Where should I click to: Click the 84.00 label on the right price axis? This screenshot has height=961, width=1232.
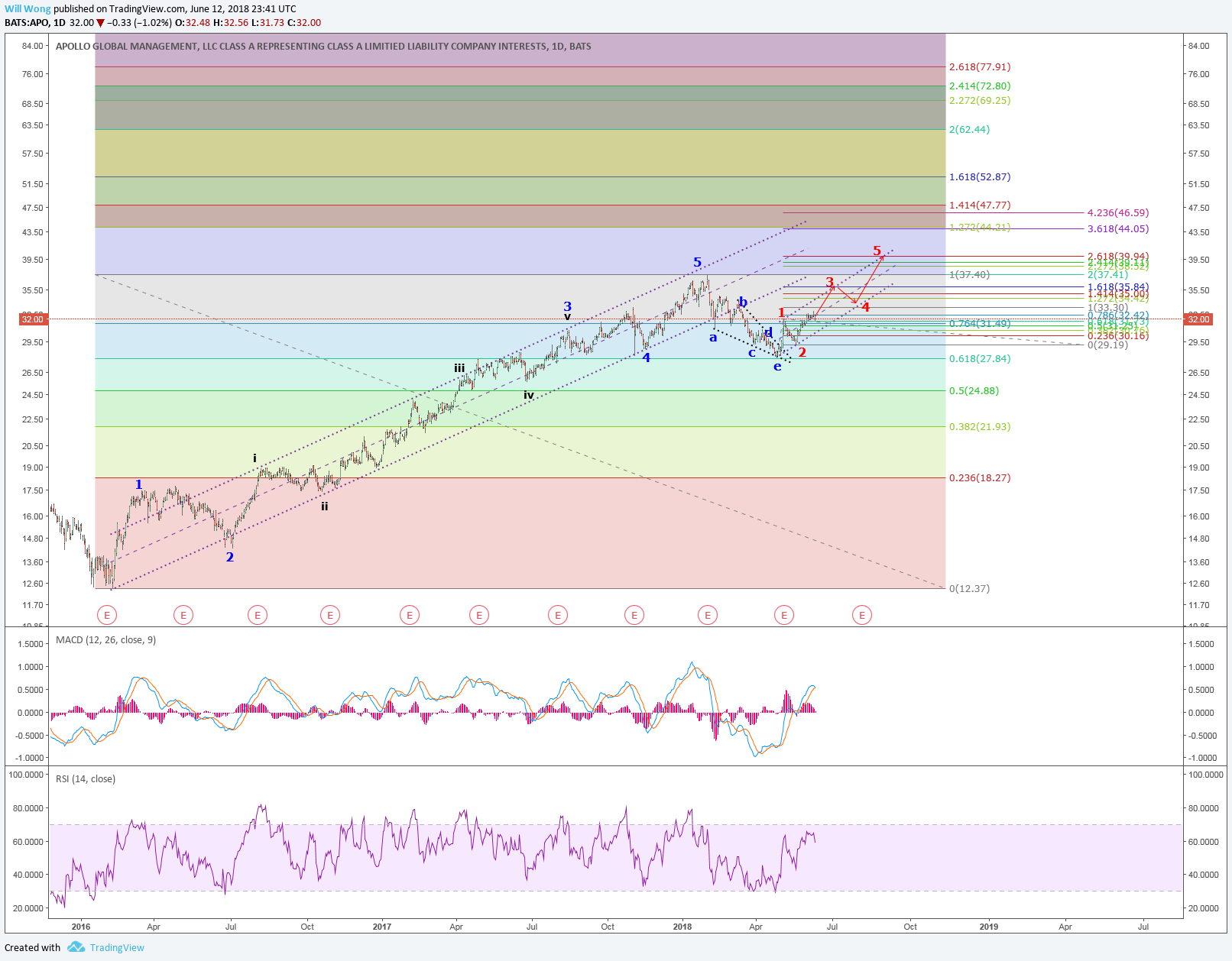(1199, 46)
